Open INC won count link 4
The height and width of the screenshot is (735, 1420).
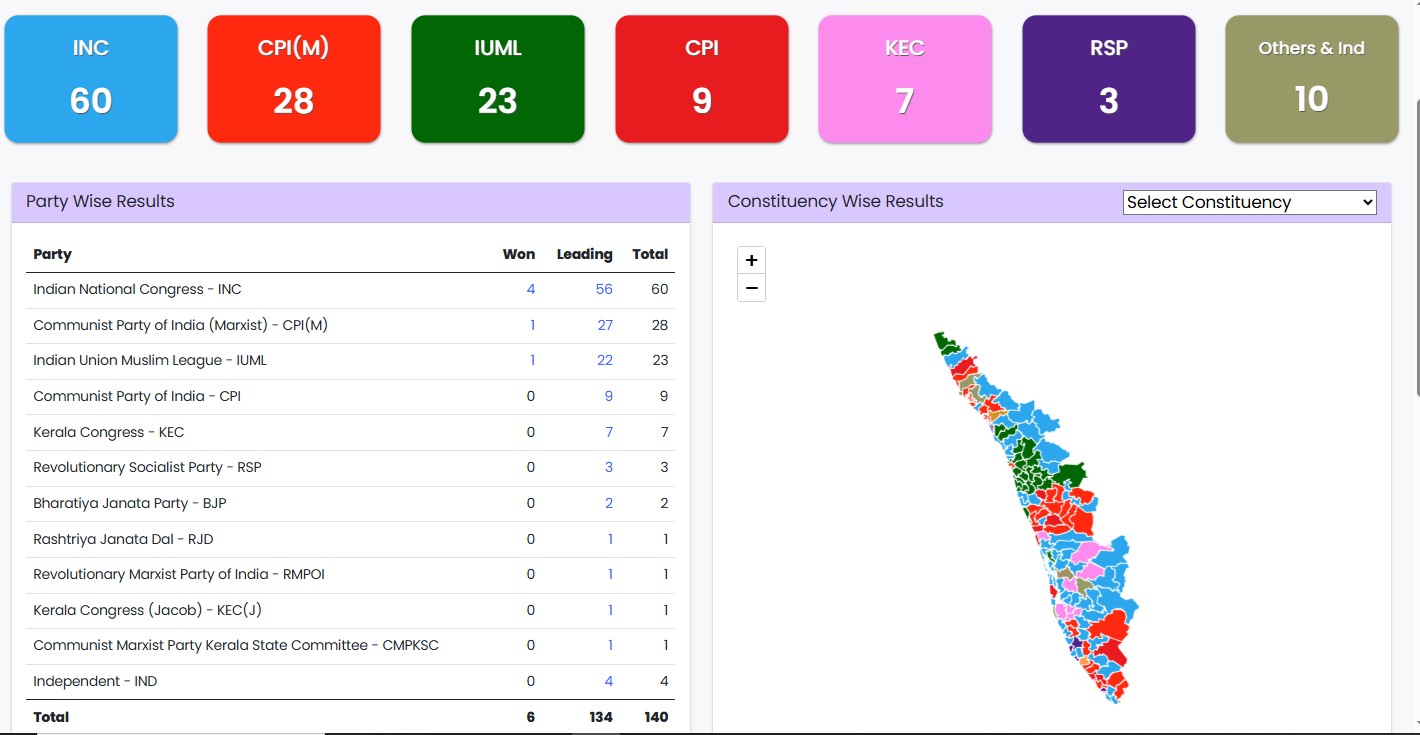[531, 289]
